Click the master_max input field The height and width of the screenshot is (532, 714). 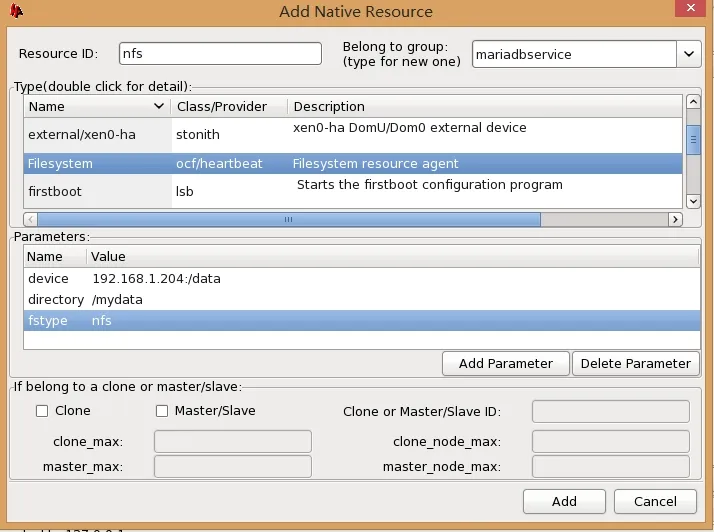233,466
